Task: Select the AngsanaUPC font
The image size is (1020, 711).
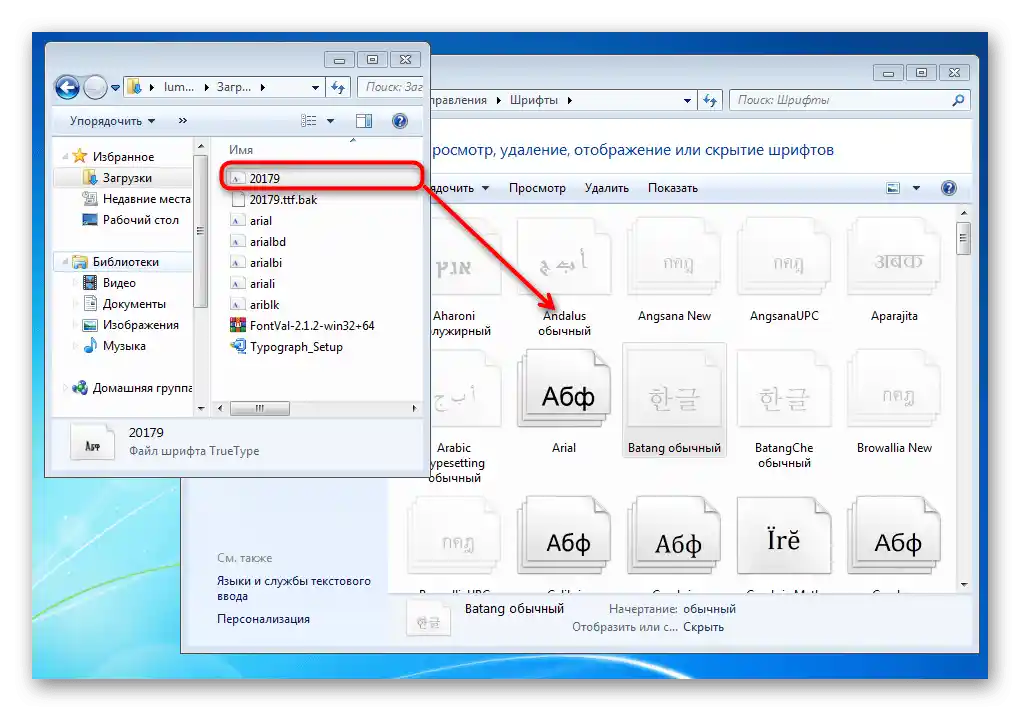Action: coord(784,269)
